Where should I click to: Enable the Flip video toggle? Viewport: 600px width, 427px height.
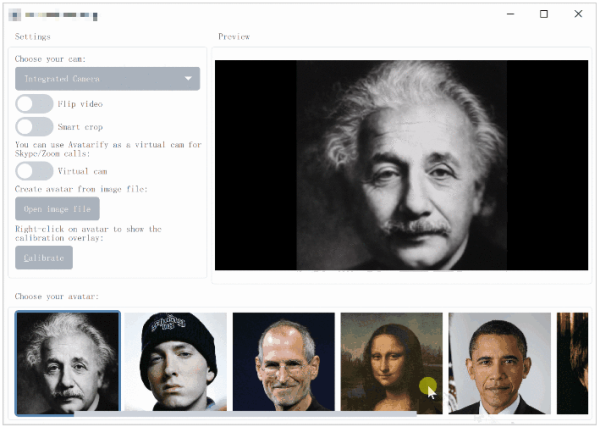coord(34,104)
